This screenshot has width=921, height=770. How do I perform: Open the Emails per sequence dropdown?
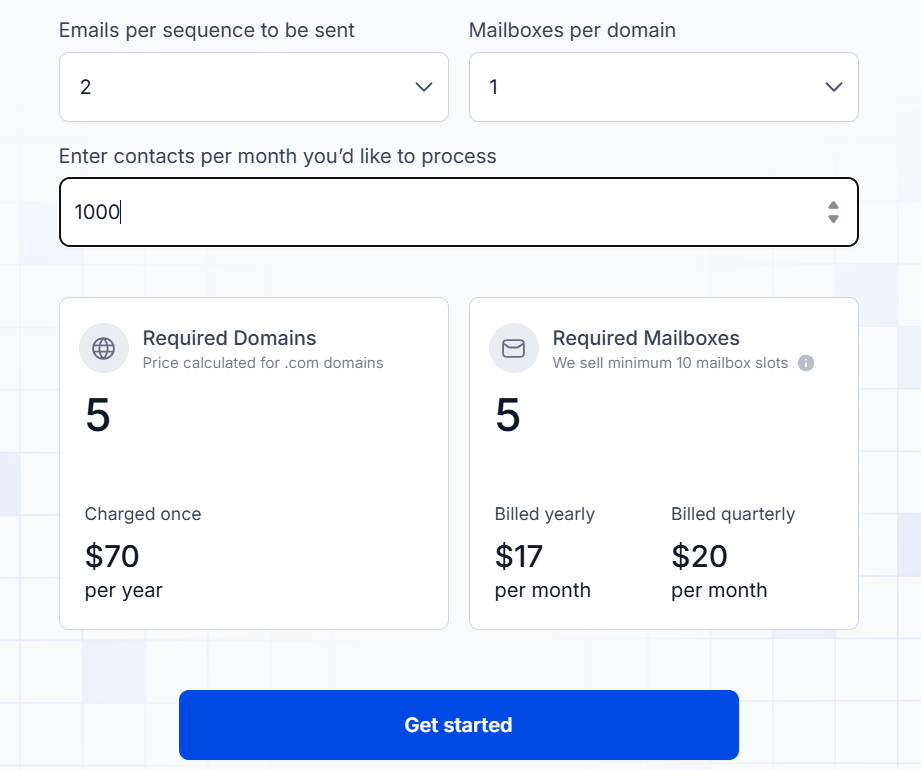click(x=253, y=87)
